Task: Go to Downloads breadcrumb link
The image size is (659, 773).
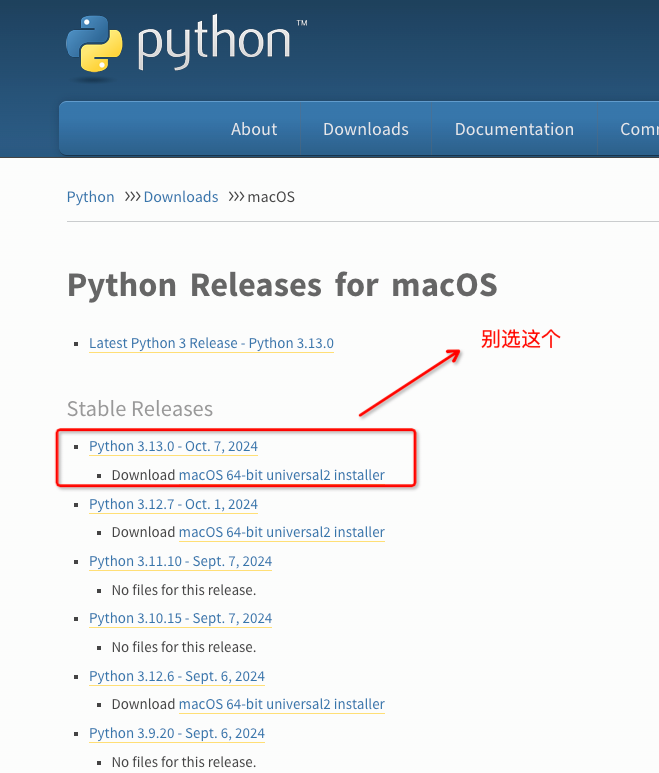Action: click(x=180, y=197)
